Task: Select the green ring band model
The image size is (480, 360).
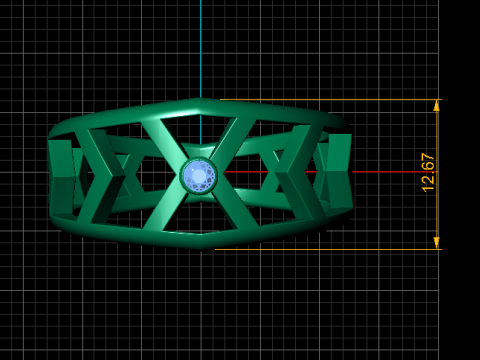Action: click(200, 174)
